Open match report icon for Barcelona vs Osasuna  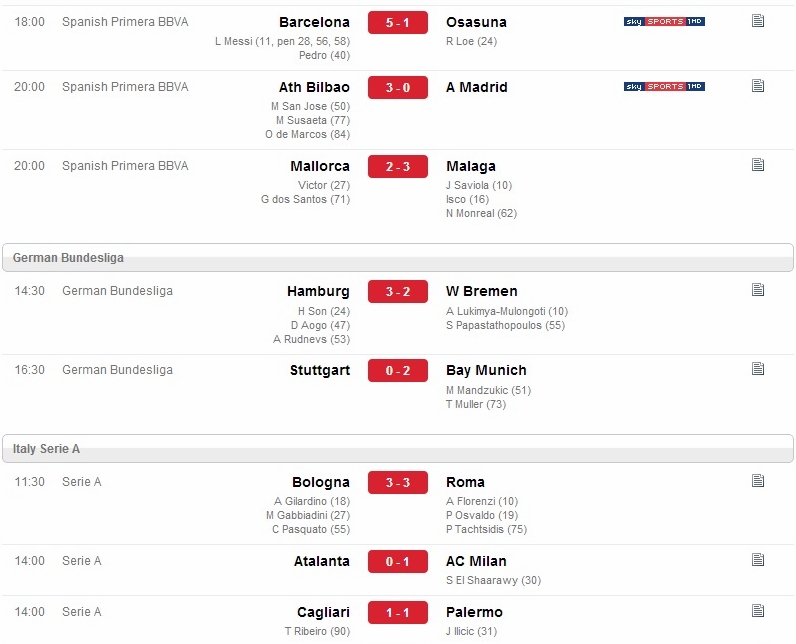click(758, 21)
